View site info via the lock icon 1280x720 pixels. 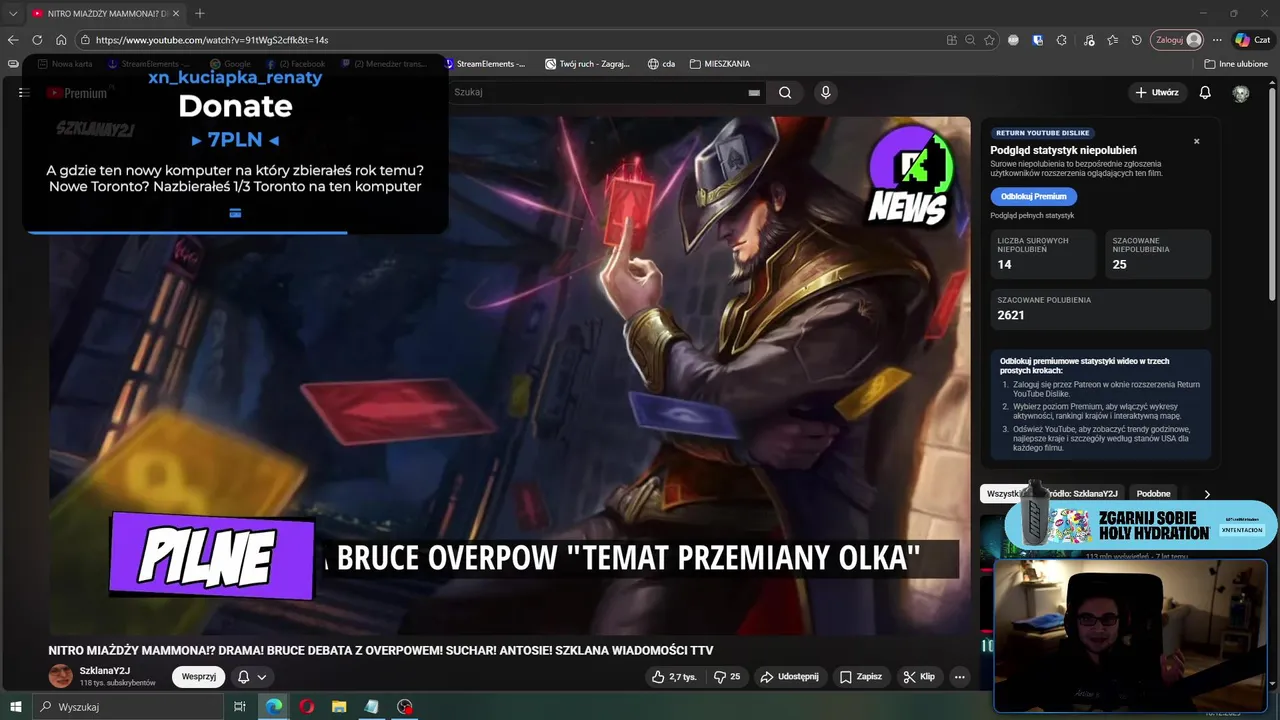[x=86, y=40]
